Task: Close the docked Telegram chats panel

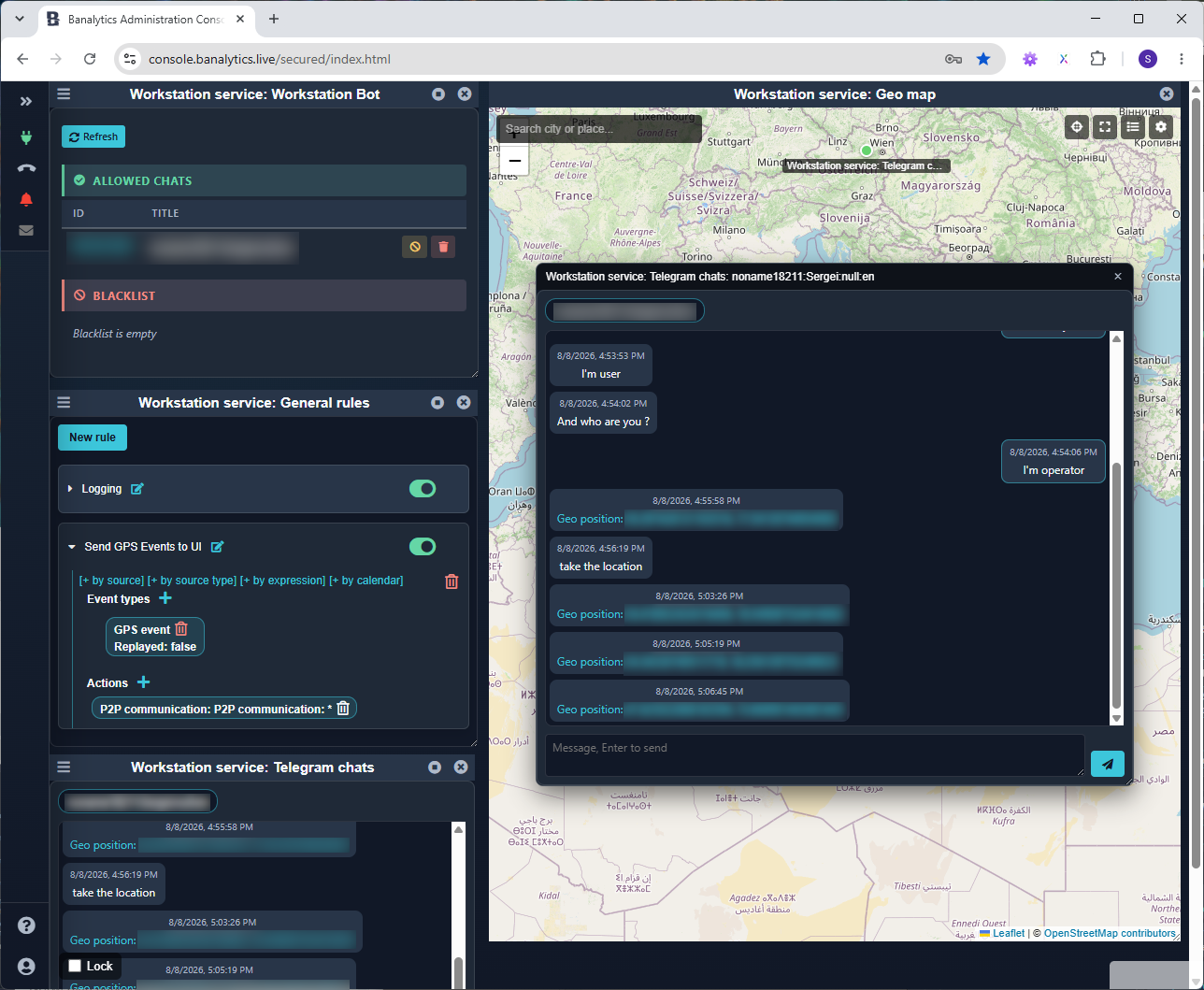Action: pos(461,767)
